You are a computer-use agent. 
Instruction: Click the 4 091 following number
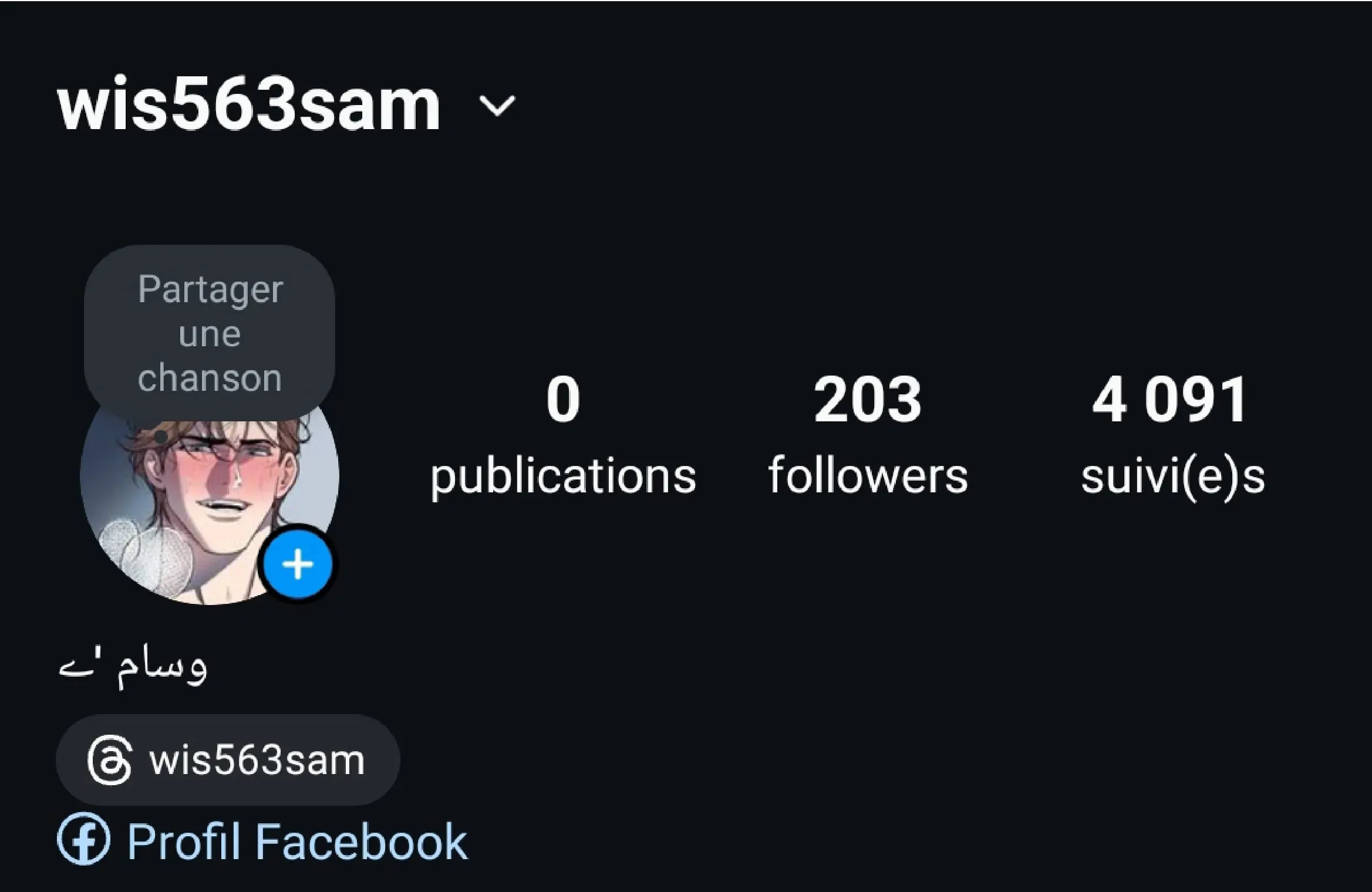pos(1170,400)
